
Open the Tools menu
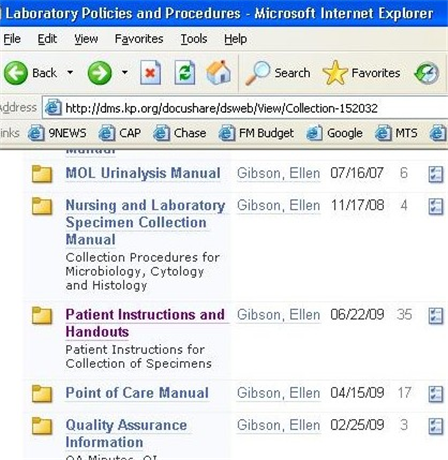point(194,39)
